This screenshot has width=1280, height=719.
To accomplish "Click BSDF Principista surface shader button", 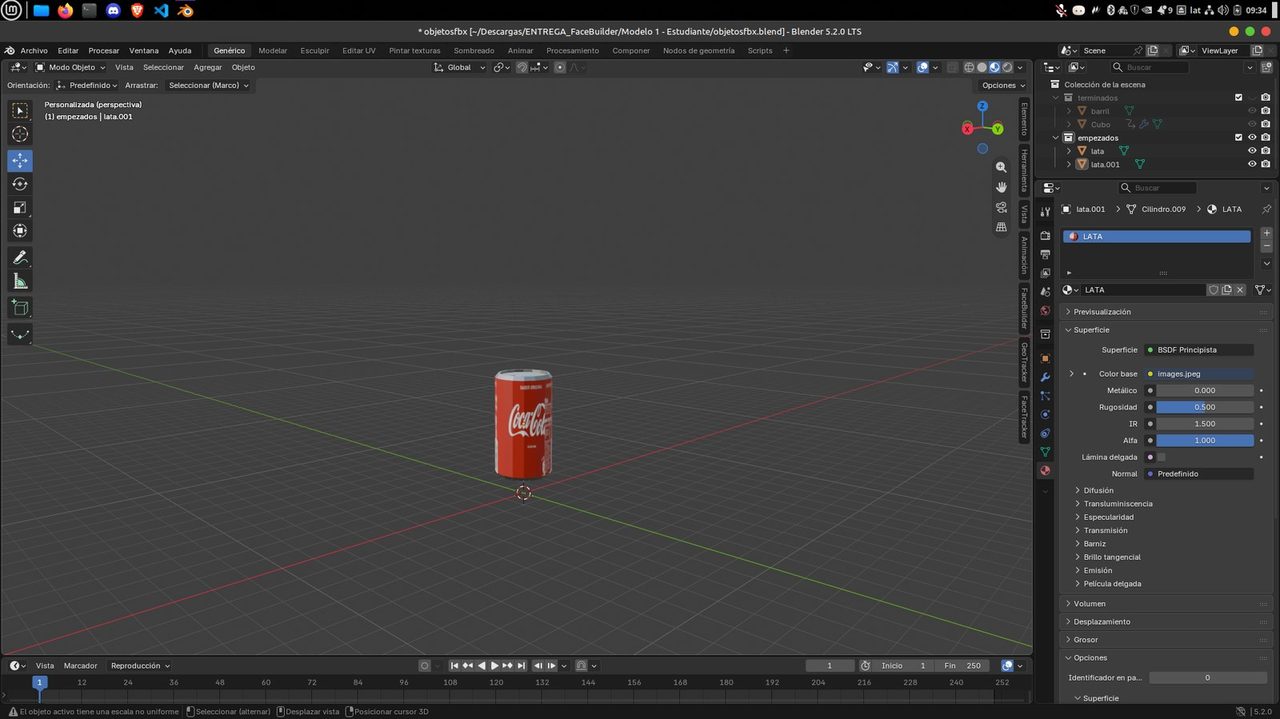I will pos(1200,349).
